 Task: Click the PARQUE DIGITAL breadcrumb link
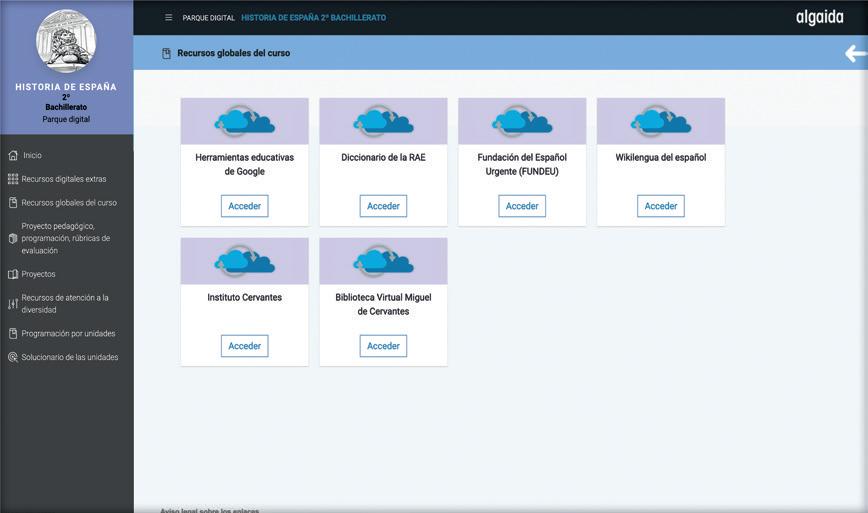209,18
